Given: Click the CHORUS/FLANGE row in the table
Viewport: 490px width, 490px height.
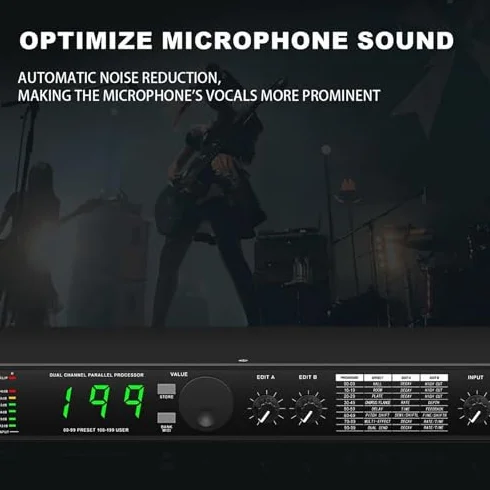Looking at the screenshot, I should tap(392, 403).
